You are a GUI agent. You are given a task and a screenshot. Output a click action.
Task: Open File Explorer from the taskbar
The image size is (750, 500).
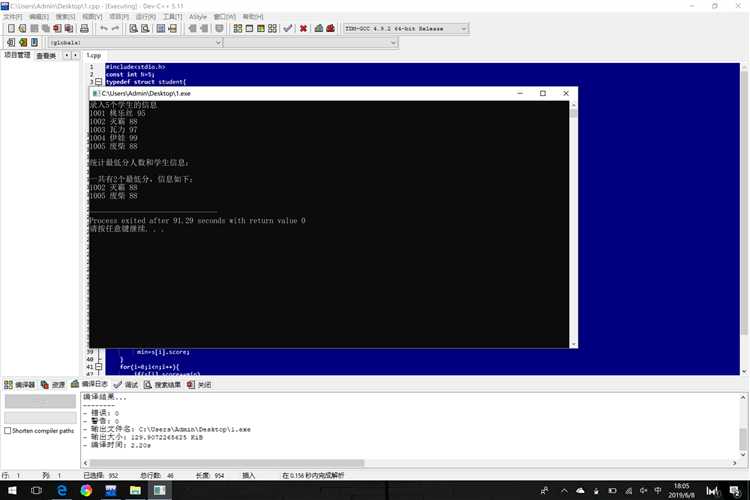point(135,490)
